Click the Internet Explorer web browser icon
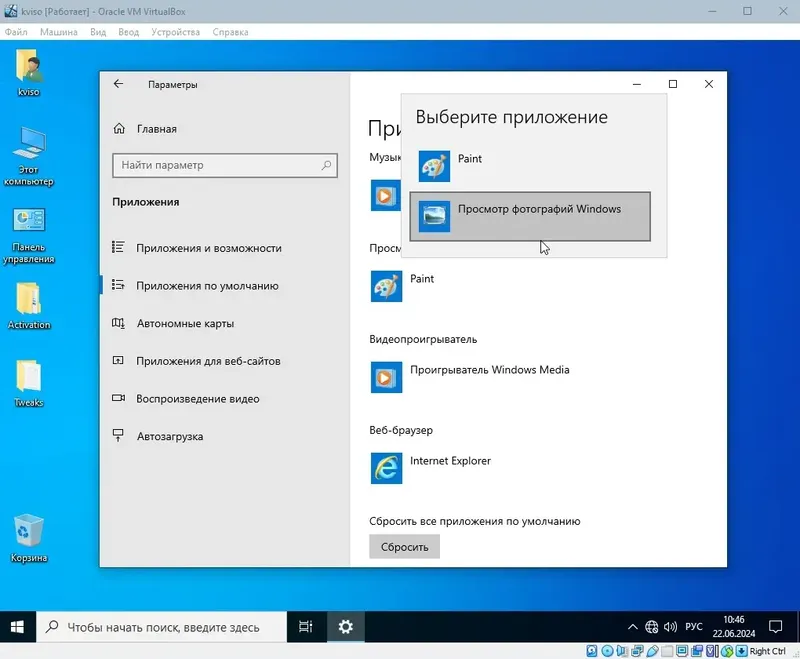The image size is (800, 659). tap(386, 468)
